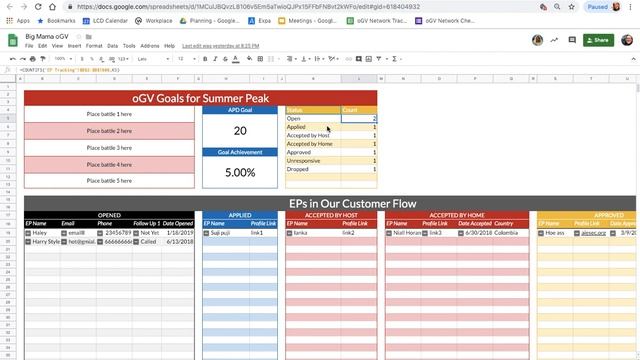This screenshot has height=360, width=640.
Task: Open the borders tool
Action: click(x=260, y=59)
